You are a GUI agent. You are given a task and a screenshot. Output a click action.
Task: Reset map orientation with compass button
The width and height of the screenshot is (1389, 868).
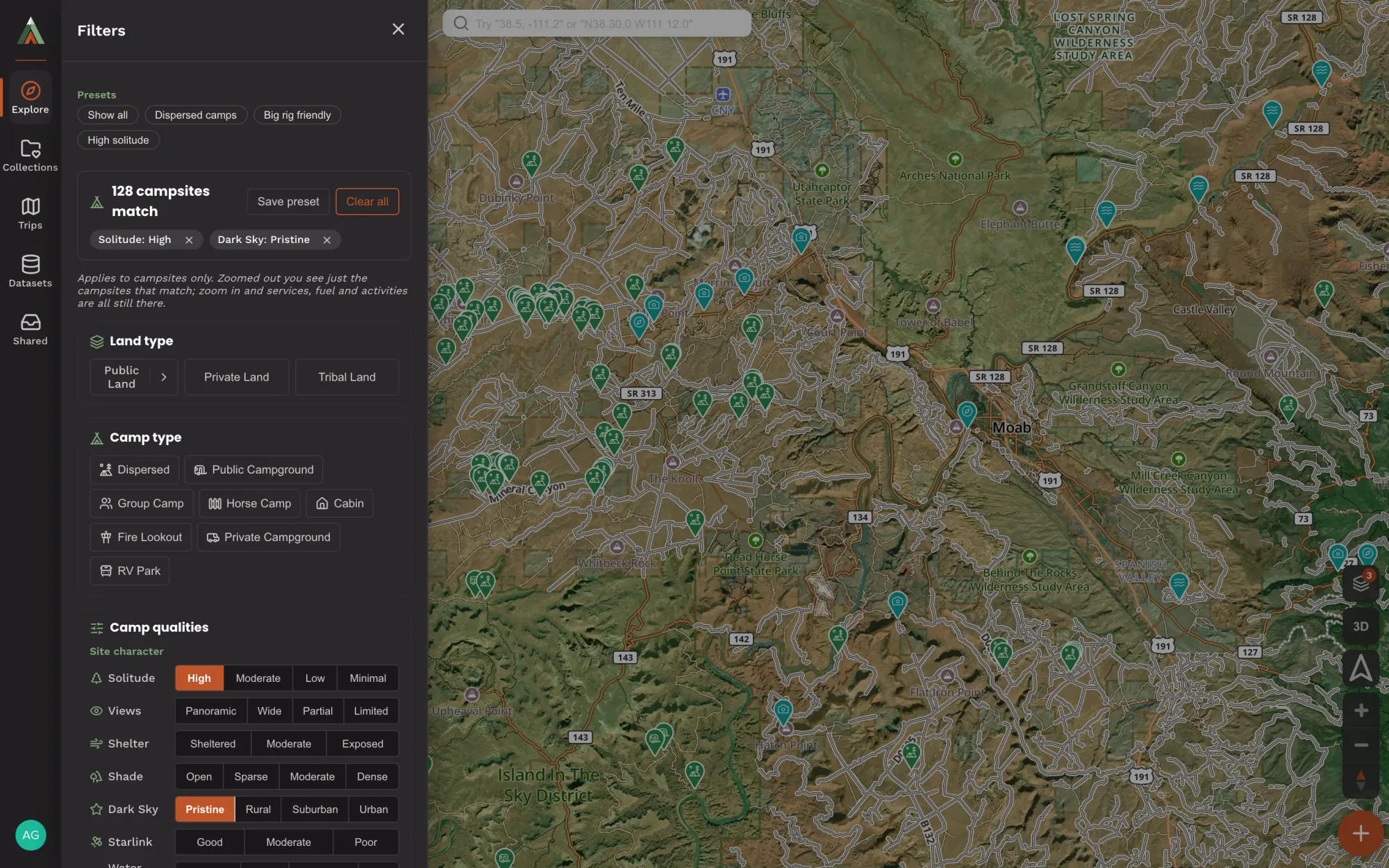pyautogui.click(x=1361, y=781)
